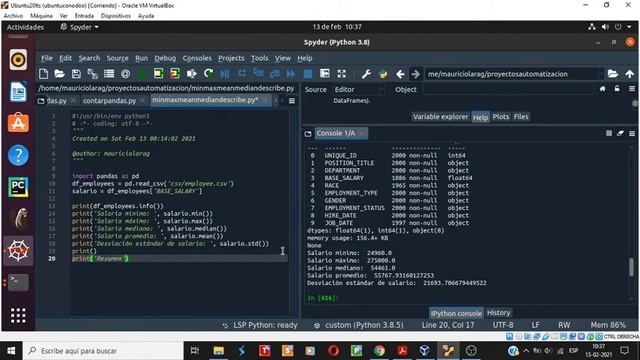Image resolution: width=640 pixels, height=360 pixels.
Task: Browse for a working directory
Action: click(x=613, y=74)
